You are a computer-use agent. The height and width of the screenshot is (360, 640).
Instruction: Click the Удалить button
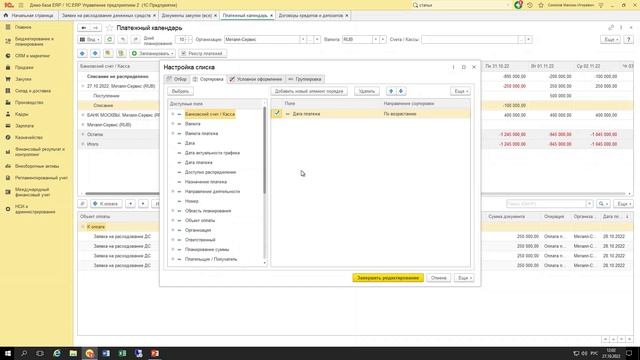click(x=367, y=91)
